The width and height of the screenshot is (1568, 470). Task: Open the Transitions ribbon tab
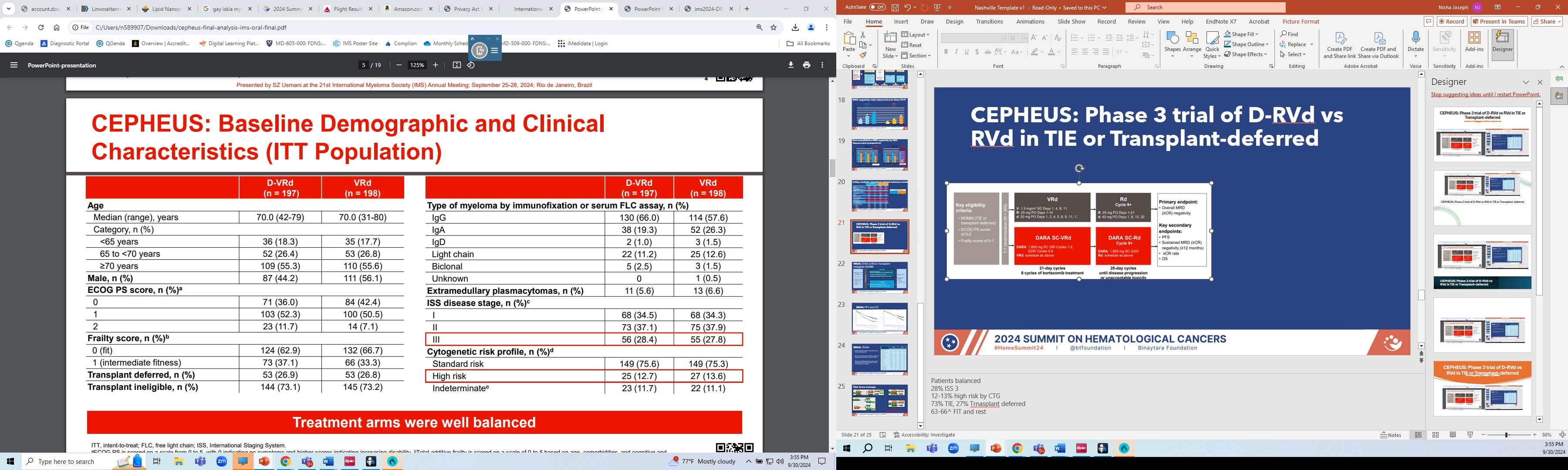[x=989, y=21]
